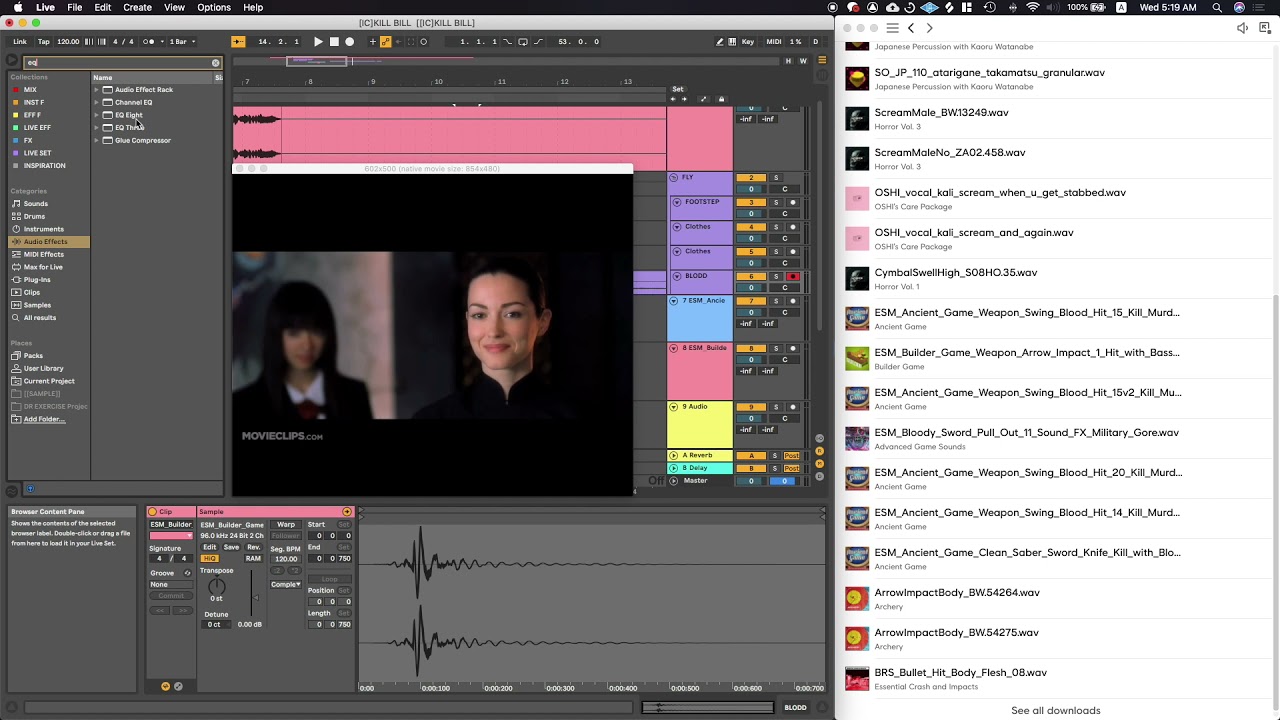This screenshot has height=720, width=1280.
Task: Toggle the Draw Mode pencil
Action: (719, 41)
